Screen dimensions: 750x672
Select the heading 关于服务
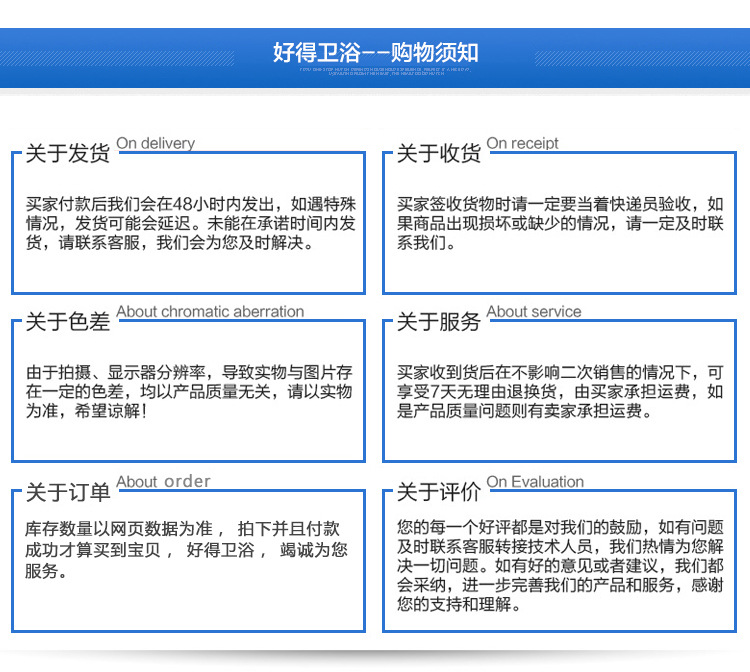(x=439, y=321)
